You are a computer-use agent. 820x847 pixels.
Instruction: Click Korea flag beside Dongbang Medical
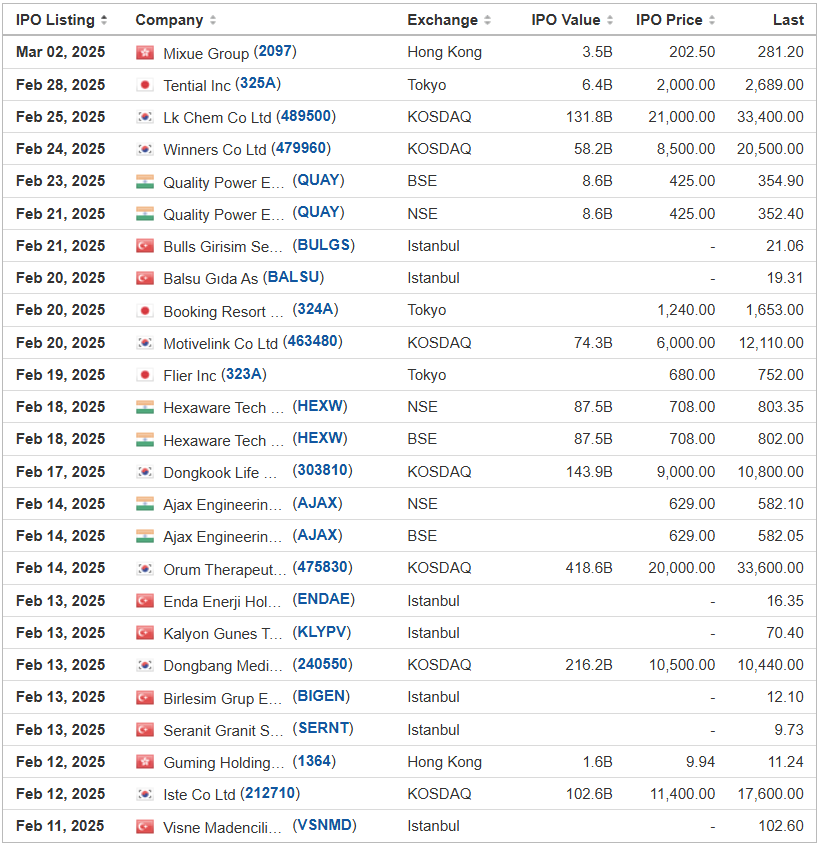(145, 665)
